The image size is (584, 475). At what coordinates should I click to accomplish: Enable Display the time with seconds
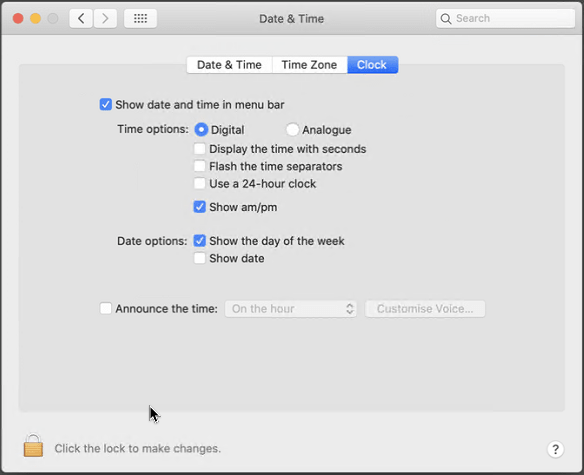[200, 149]
